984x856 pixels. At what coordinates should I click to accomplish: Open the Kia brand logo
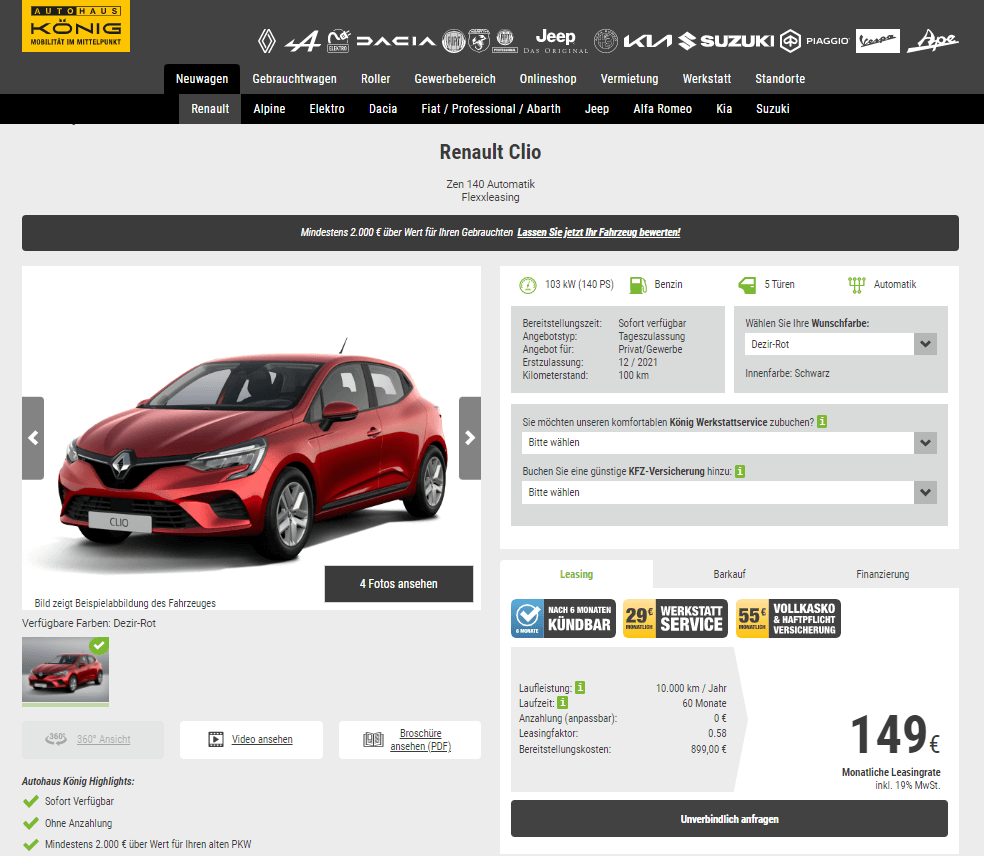[648, 41]
